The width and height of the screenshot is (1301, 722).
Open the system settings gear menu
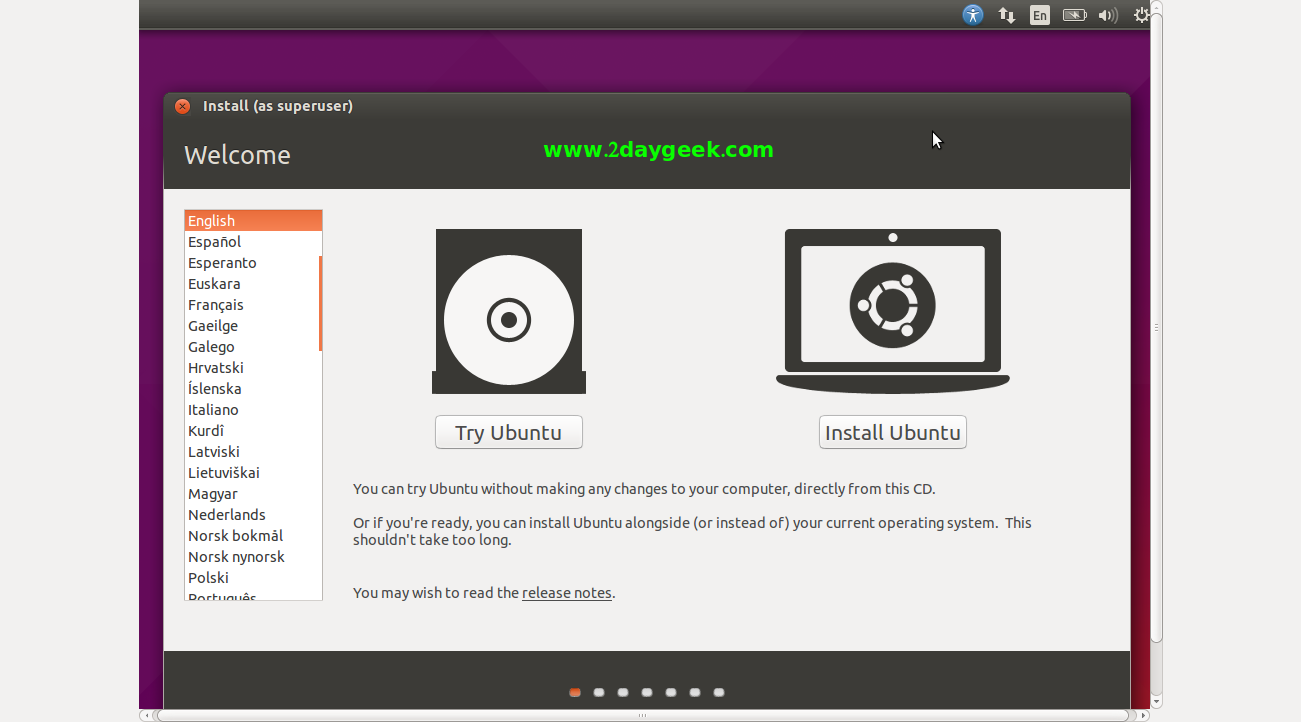[x=1141, y=15]
